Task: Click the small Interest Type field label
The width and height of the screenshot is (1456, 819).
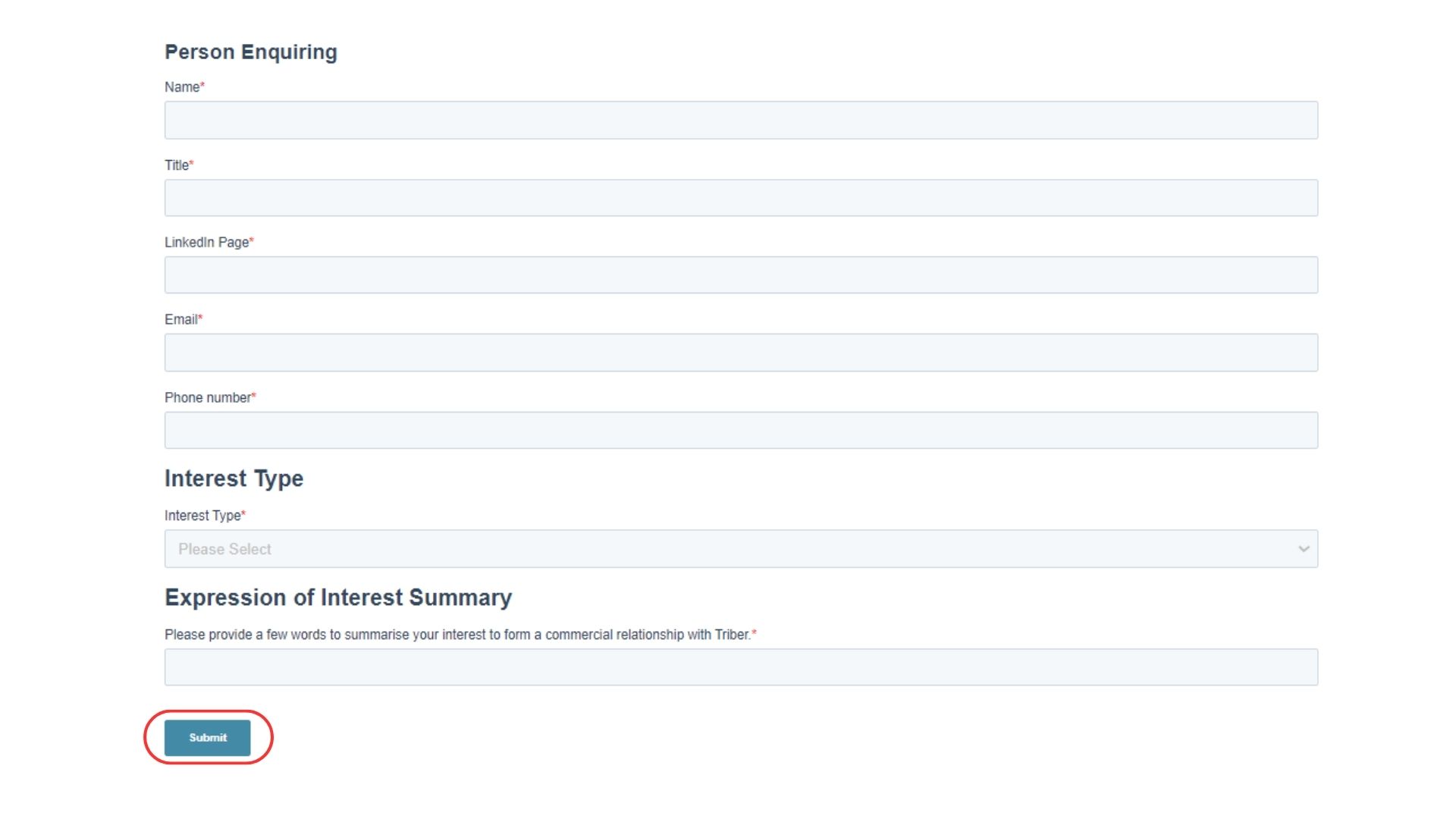Action: [x=202, y=516]
